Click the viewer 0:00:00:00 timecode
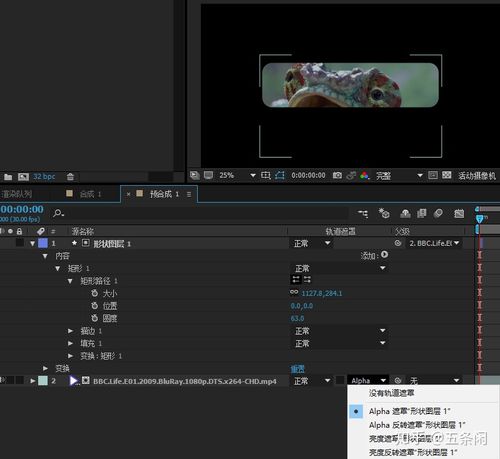 (308, 175)
